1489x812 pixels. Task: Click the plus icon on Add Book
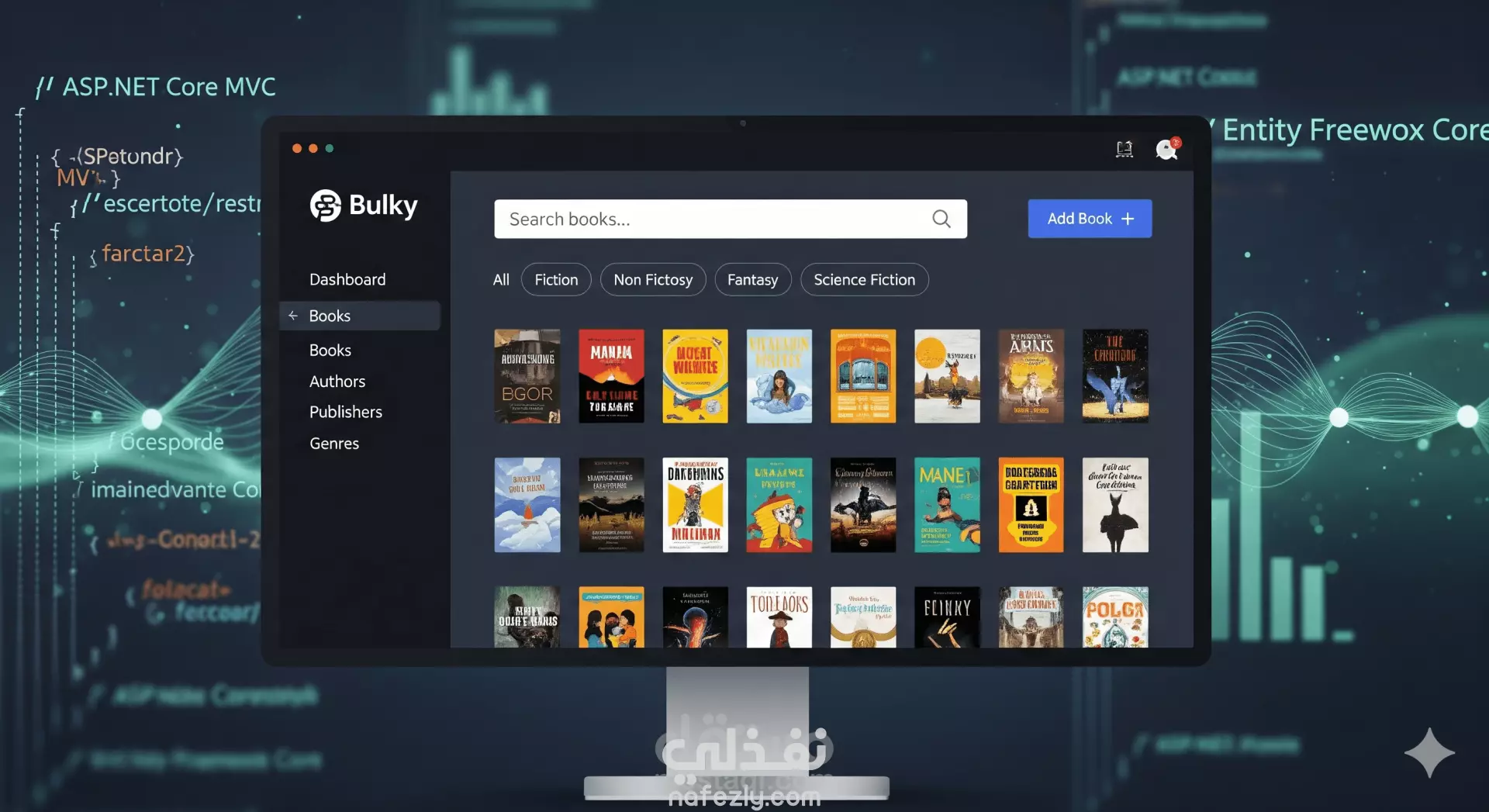click(1128, 219)
